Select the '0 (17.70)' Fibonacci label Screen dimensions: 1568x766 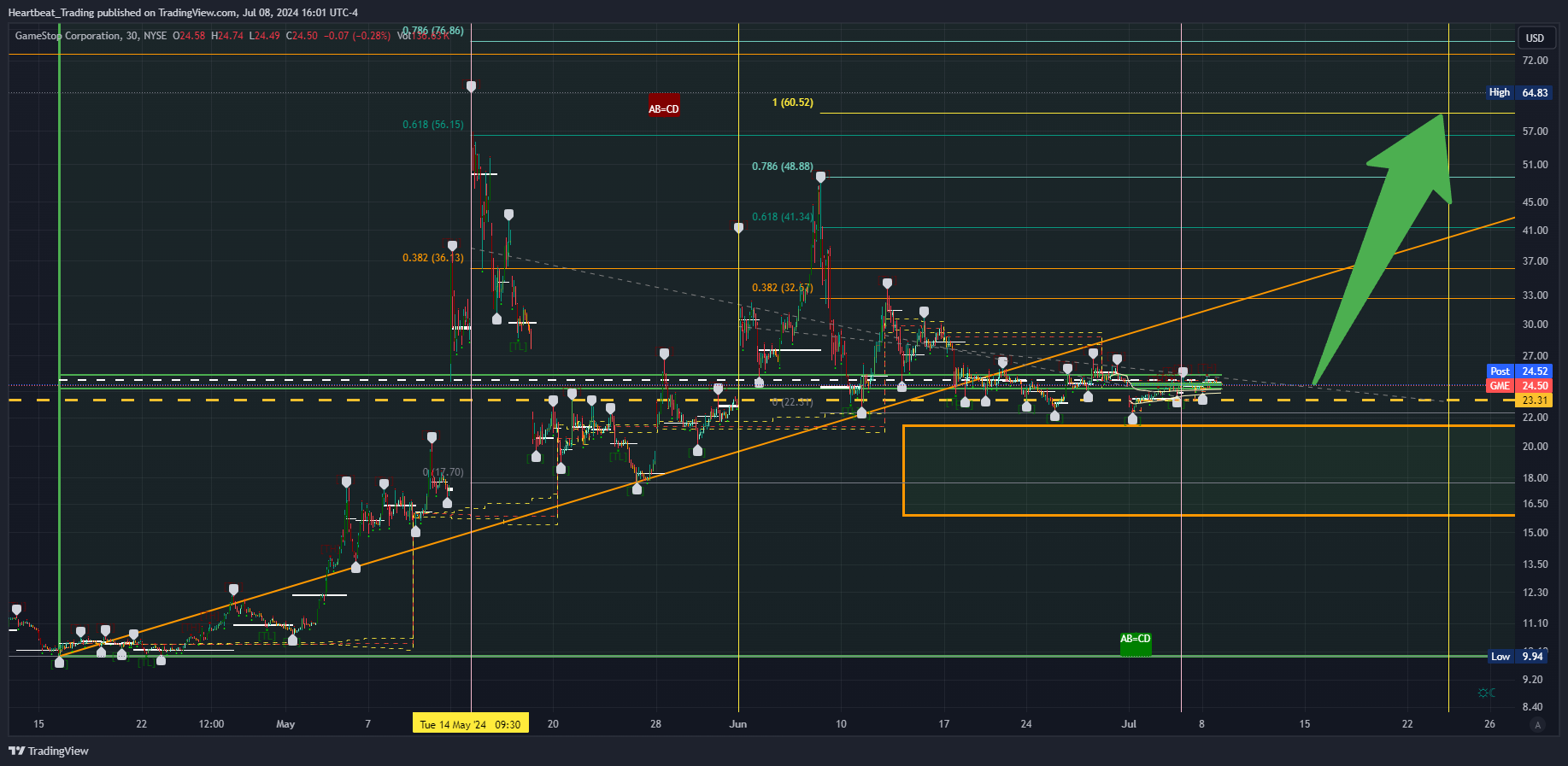click(443, 472)
